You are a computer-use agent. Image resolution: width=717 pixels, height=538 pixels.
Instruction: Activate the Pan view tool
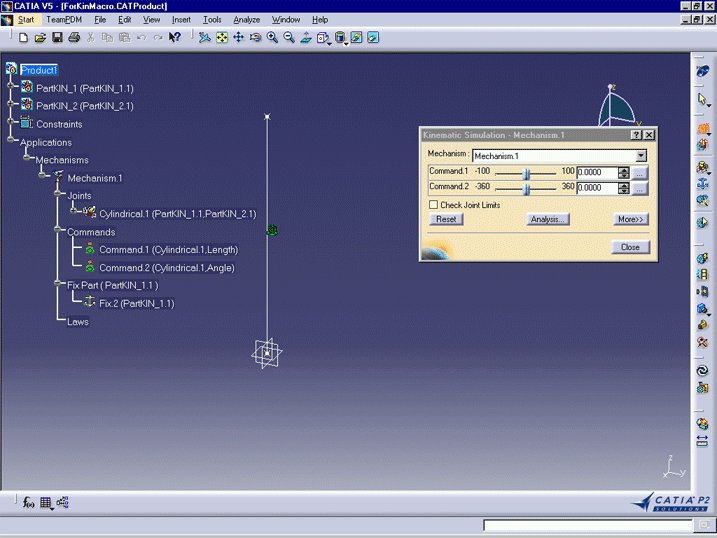(x=238, y=38)
